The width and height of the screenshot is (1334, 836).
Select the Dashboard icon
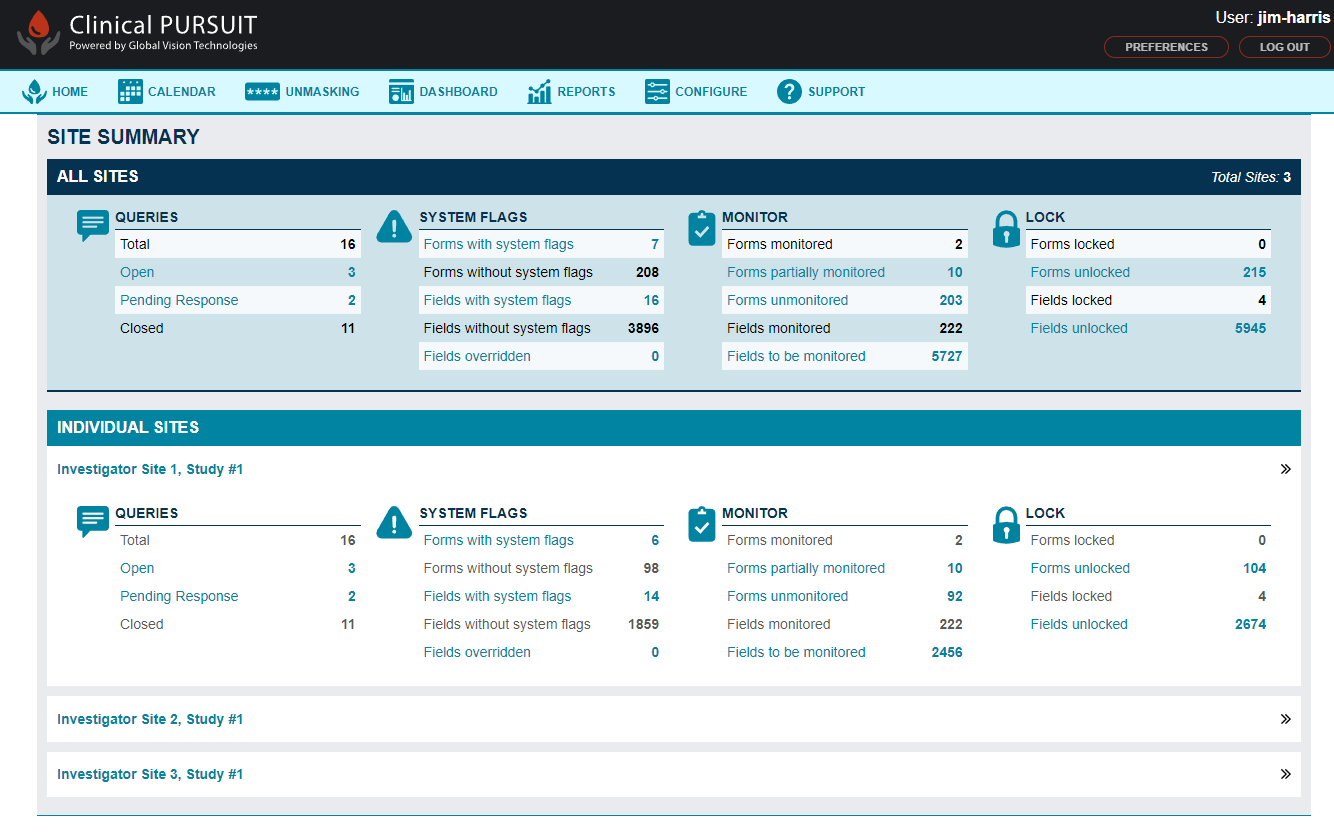click(x=401, y=91)
